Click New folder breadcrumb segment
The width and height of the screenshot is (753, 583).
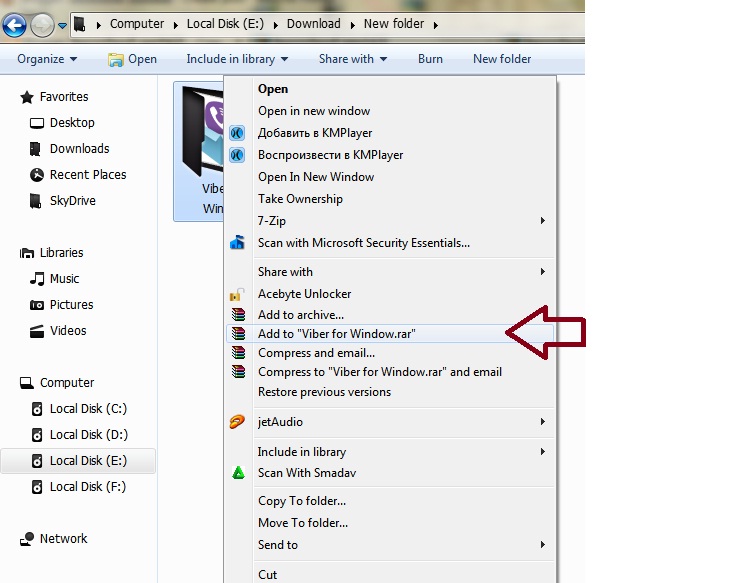click(x=394, y=24)
